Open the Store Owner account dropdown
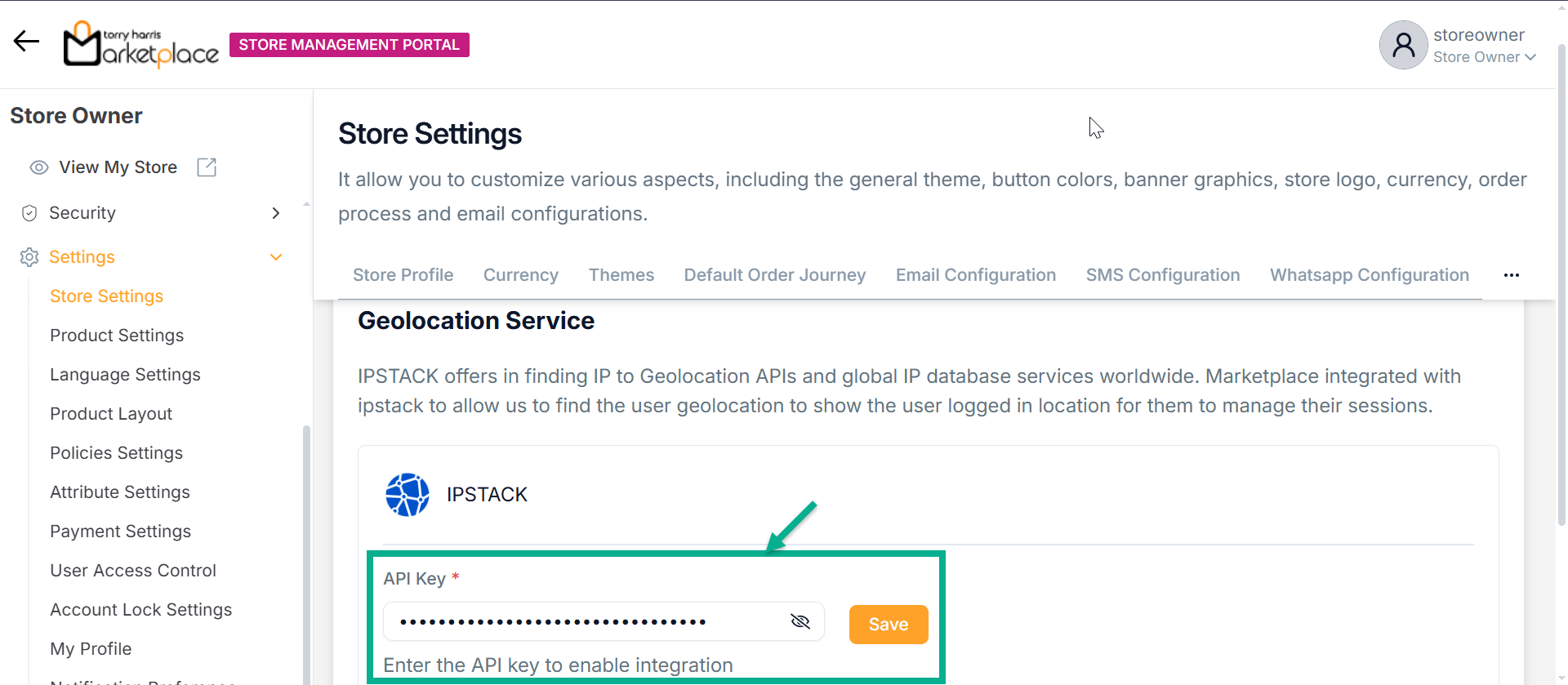Viewport: 1568px width, 685px height. (x=1485, y=57)
